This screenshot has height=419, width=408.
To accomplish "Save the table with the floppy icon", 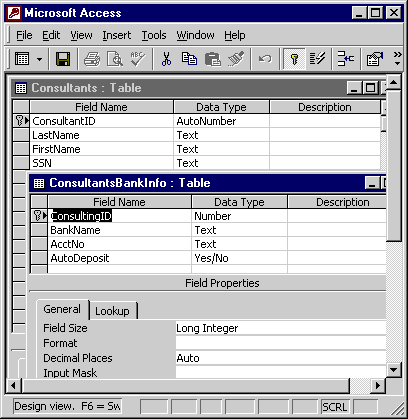I will pyautogui.click(x=63, y=59).
